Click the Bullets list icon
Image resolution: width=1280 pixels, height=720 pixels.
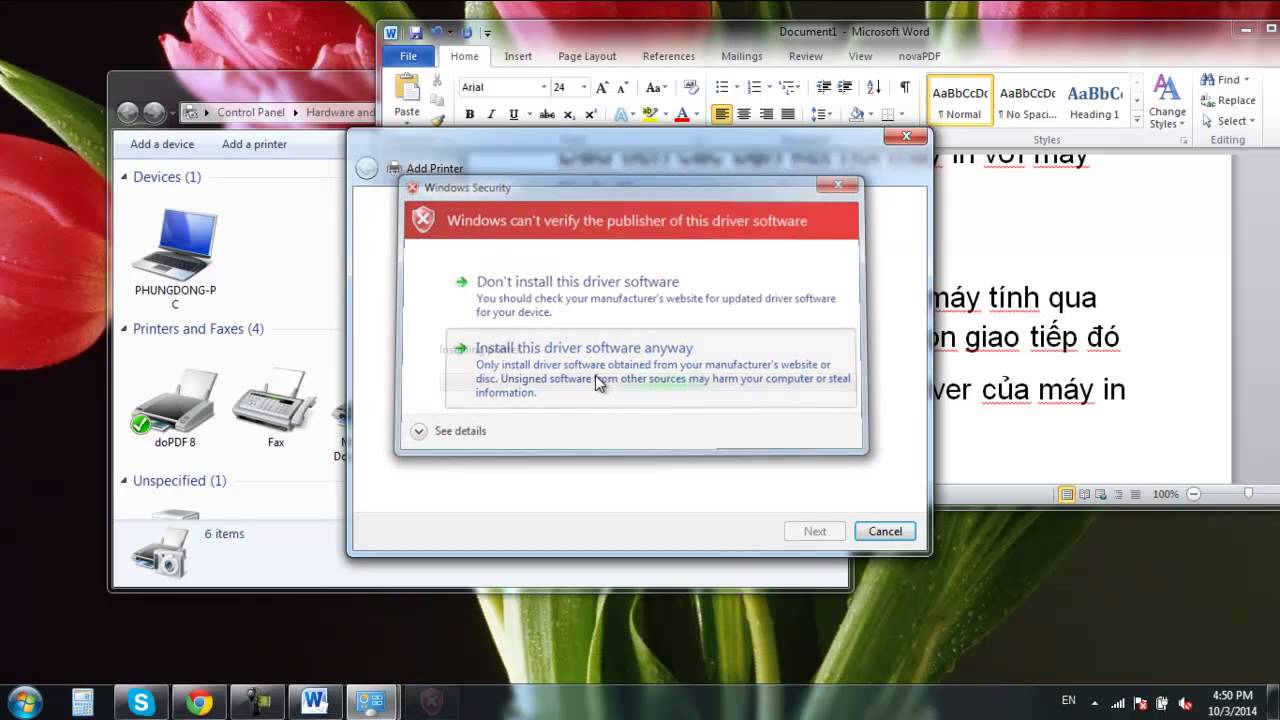coord(724,87)
